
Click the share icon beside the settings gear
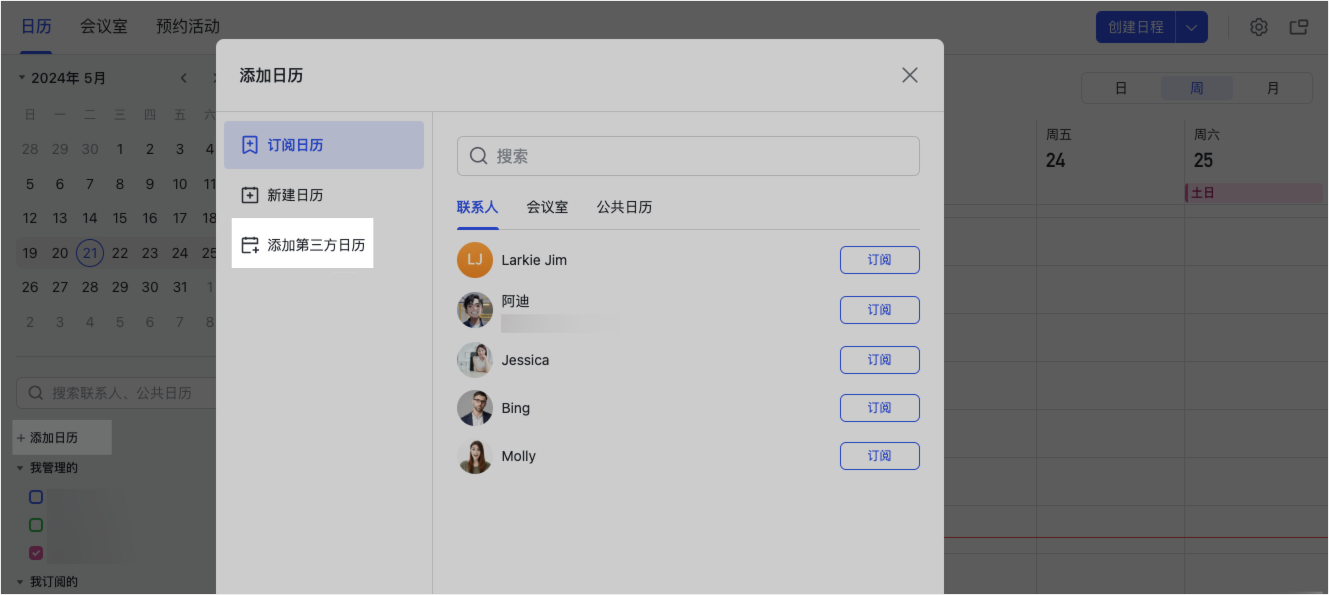pos(1299,27)
